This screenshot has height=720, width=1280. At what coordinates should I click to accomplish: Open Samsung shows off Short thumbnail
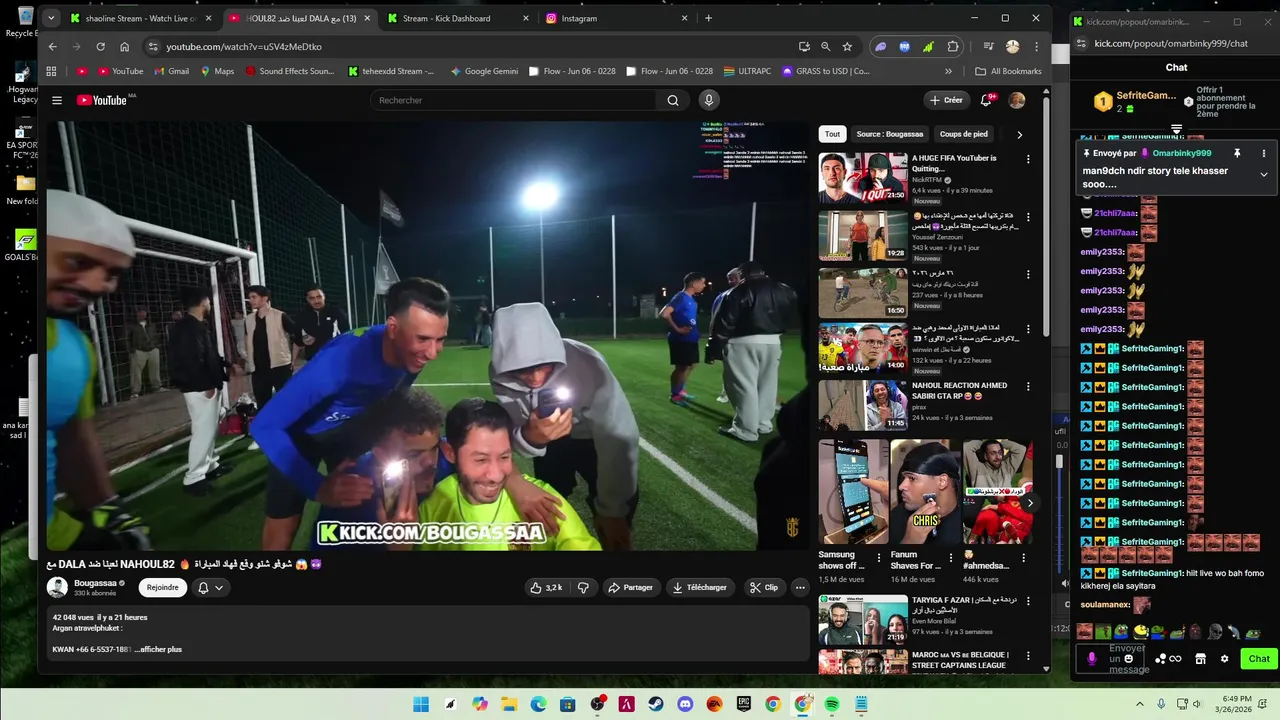tap(853, 492)
